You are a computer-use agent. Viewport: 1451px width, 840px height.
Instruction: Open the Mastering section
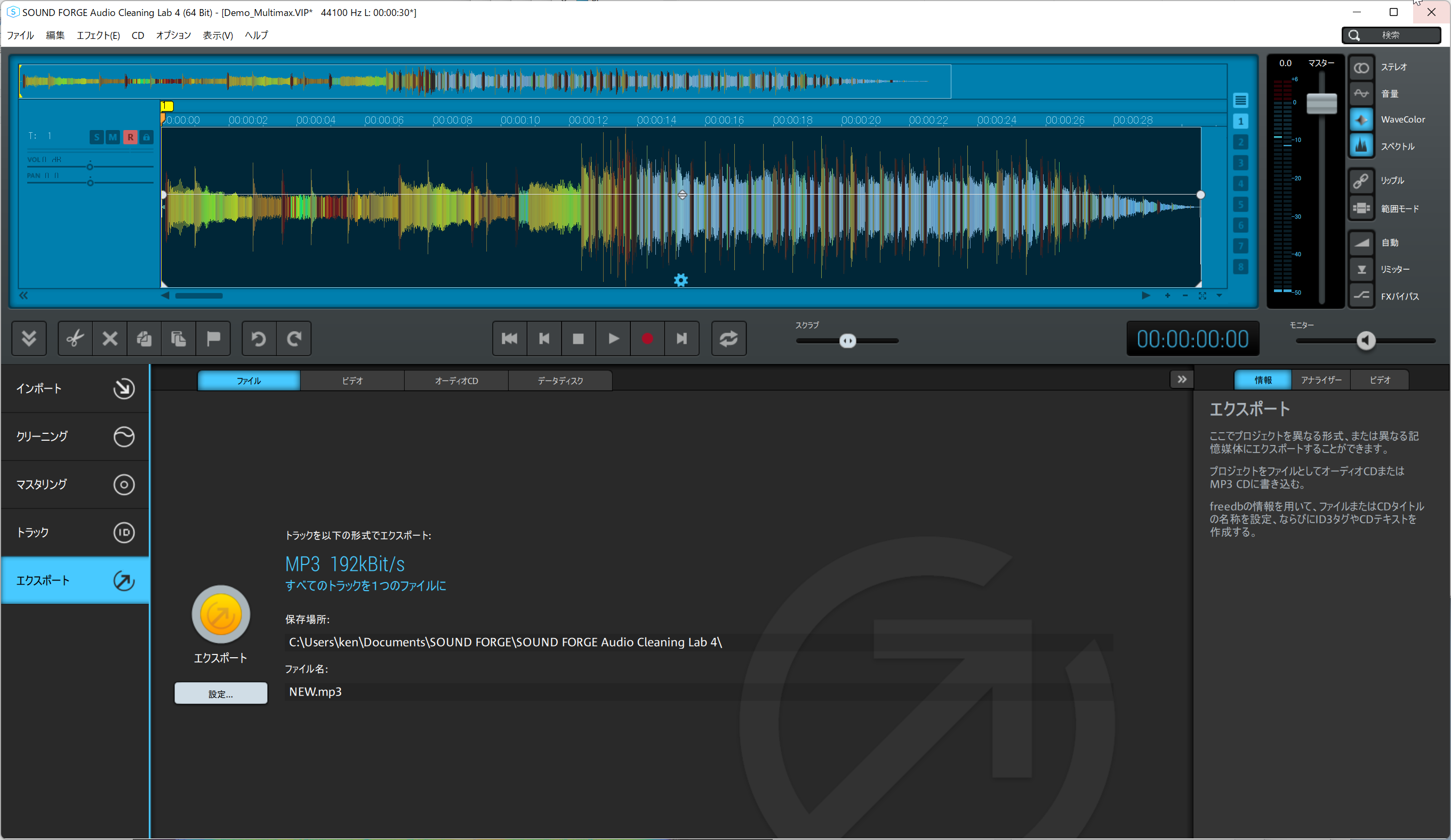point(75,484)
